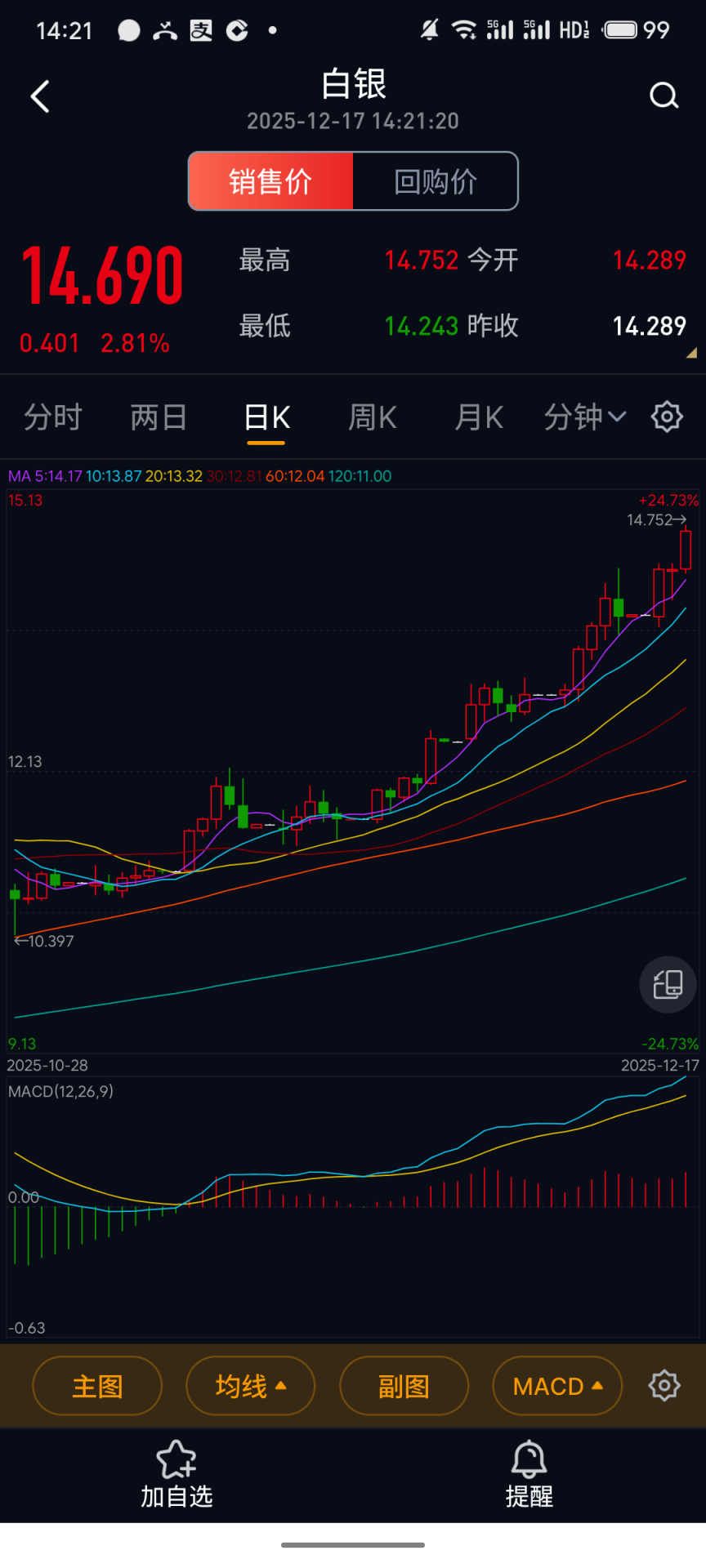Expand the 均线 indicator dropdown
Screen dimensions: 706x1568
pyautogui.click(x=250, y=1386)
